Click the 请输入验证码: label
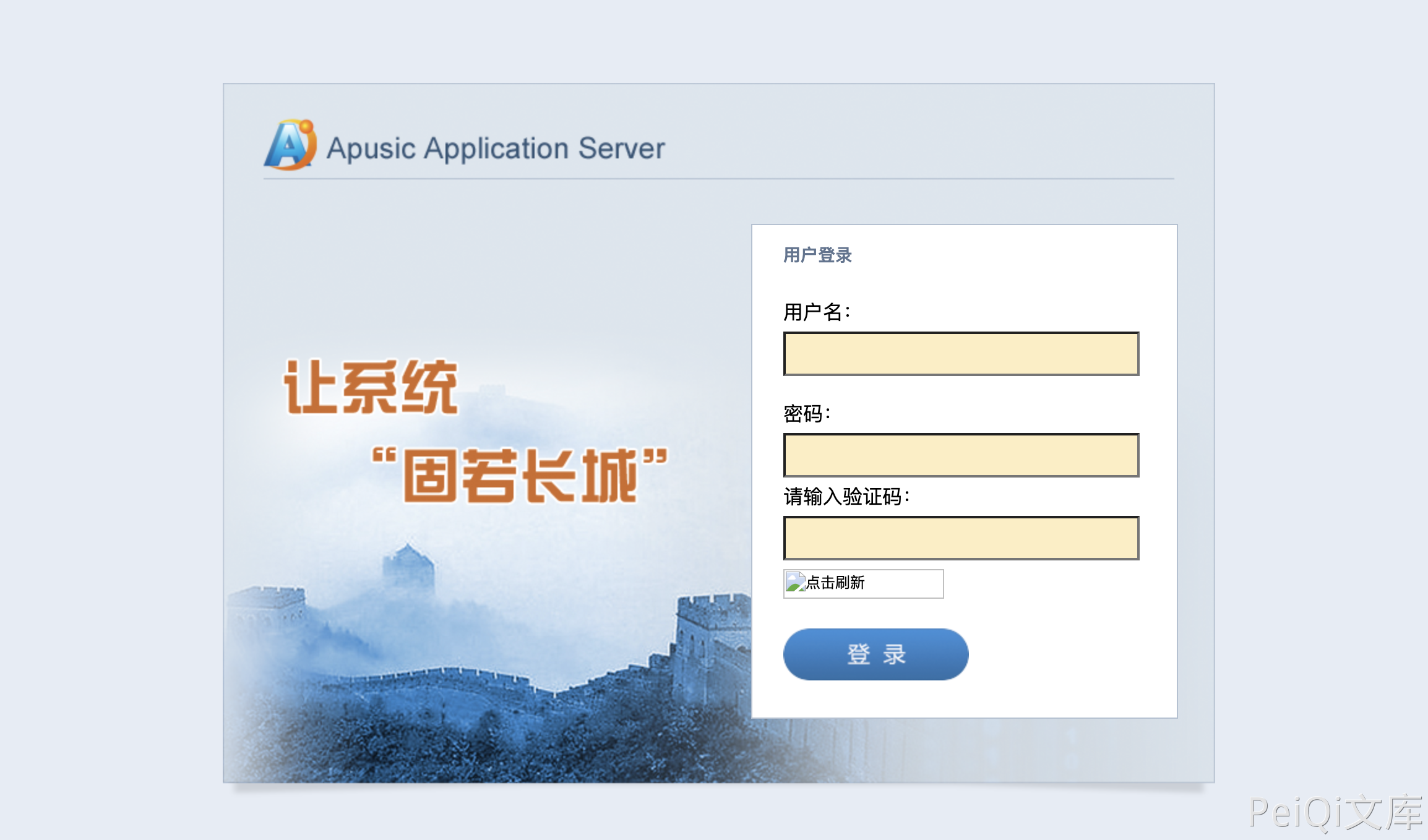 click(x=846, y=496)
